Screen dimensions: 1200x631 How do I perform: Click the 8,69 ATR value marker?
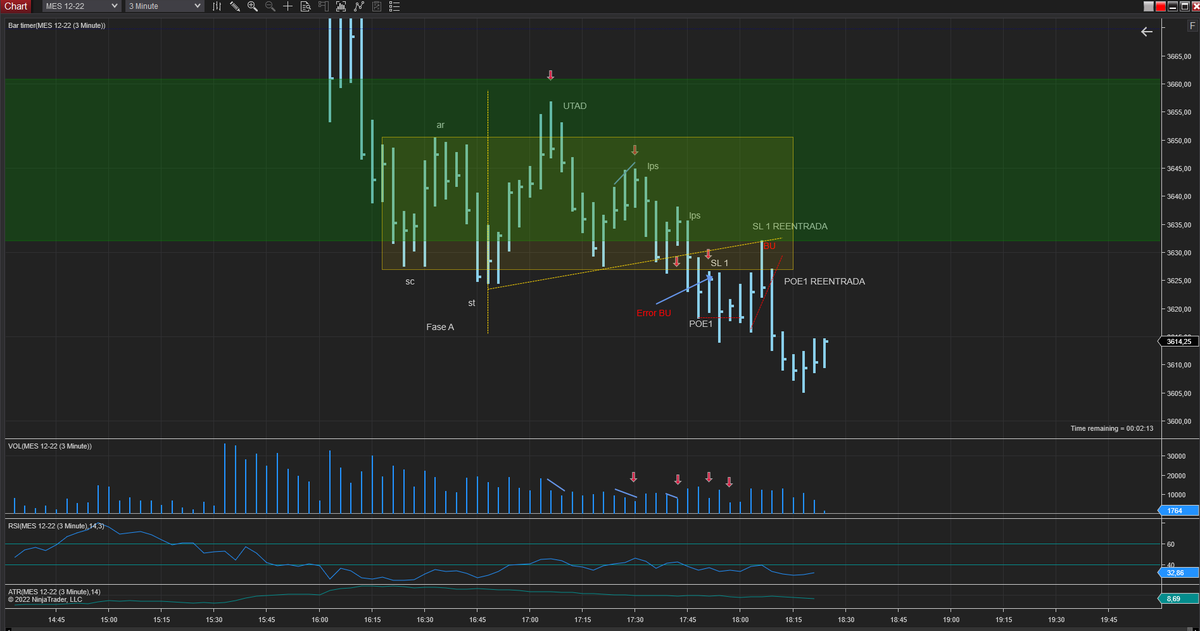tap(1177, 599)
